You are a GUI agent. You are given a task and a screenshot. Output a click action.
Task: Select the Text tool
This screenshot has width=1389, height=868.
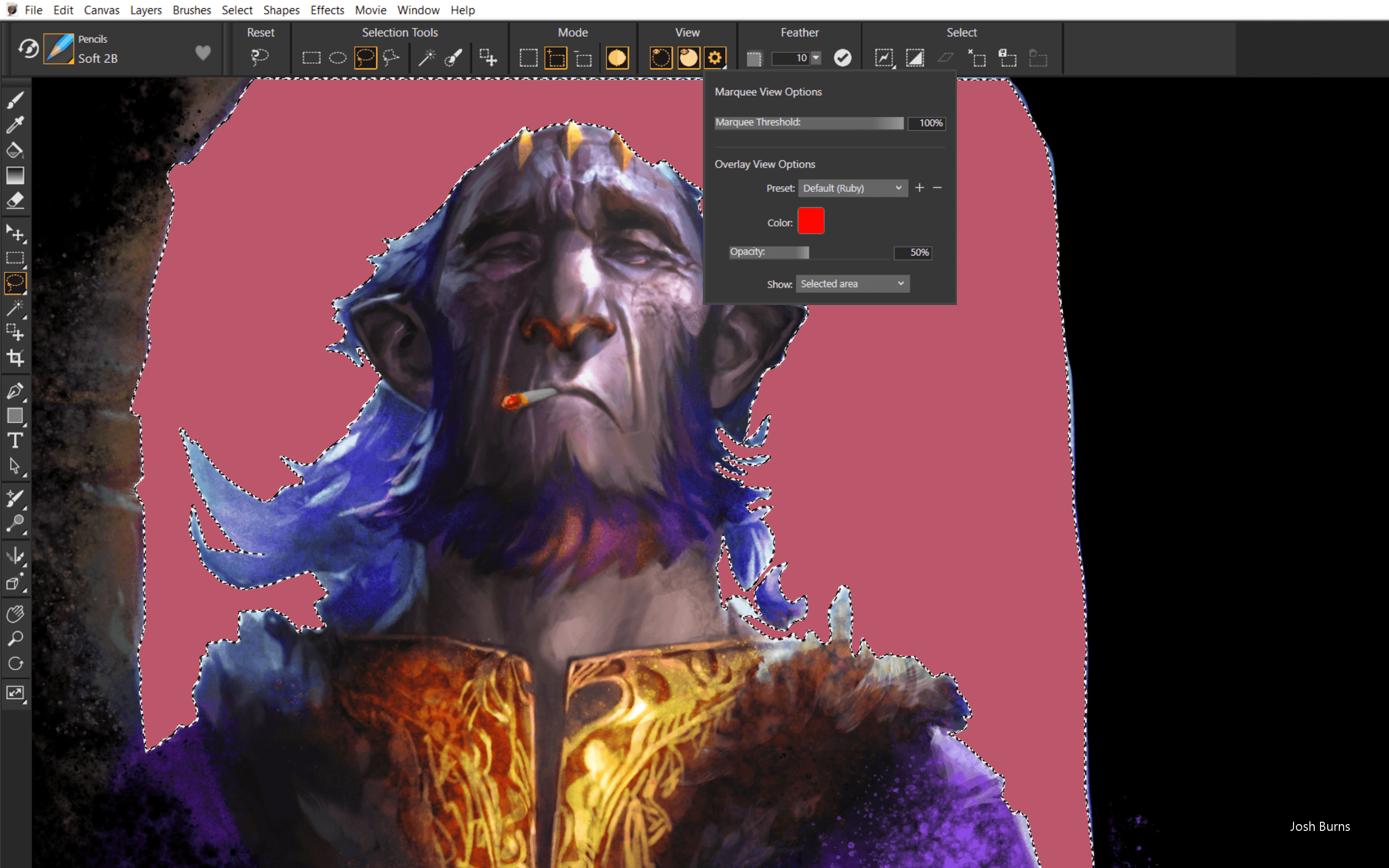point(15,440)
